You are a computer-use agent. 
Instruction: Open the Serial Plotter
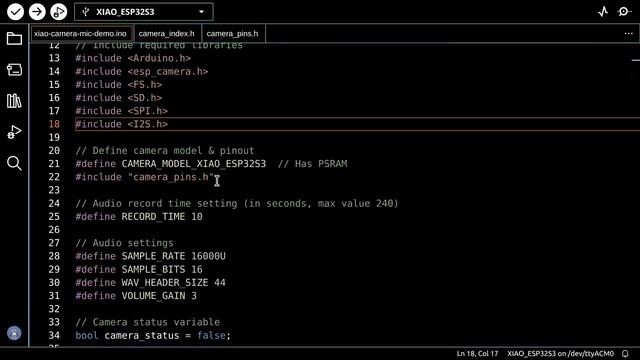pos(603,12)
